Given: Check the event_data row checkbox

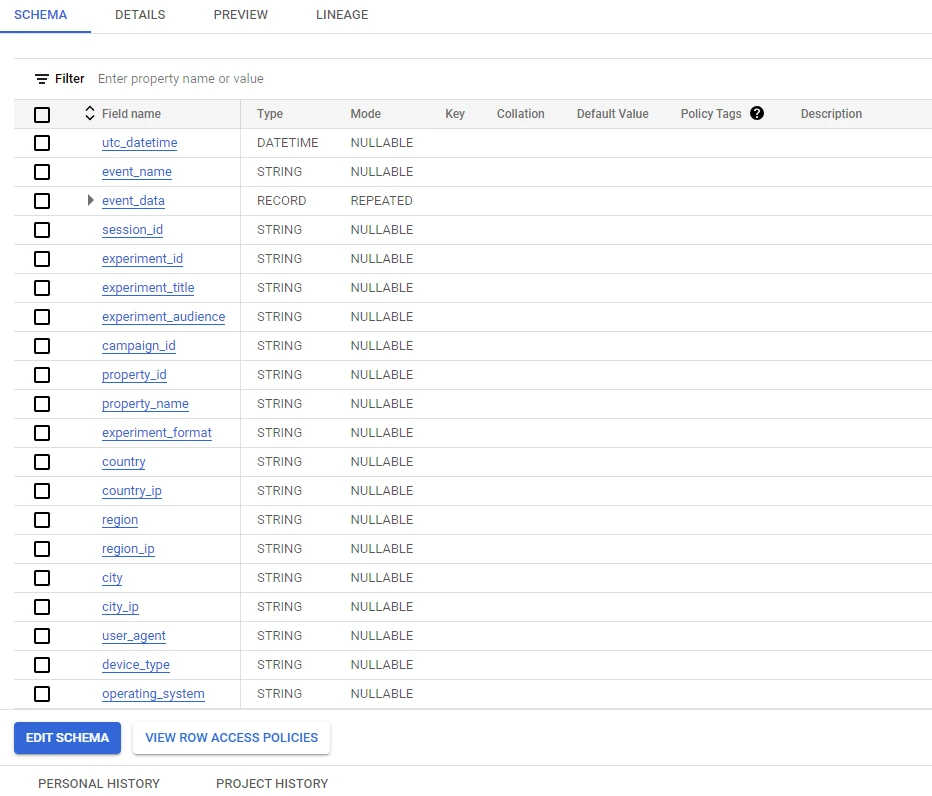Looking at the screenshot, I should point(42,201).
